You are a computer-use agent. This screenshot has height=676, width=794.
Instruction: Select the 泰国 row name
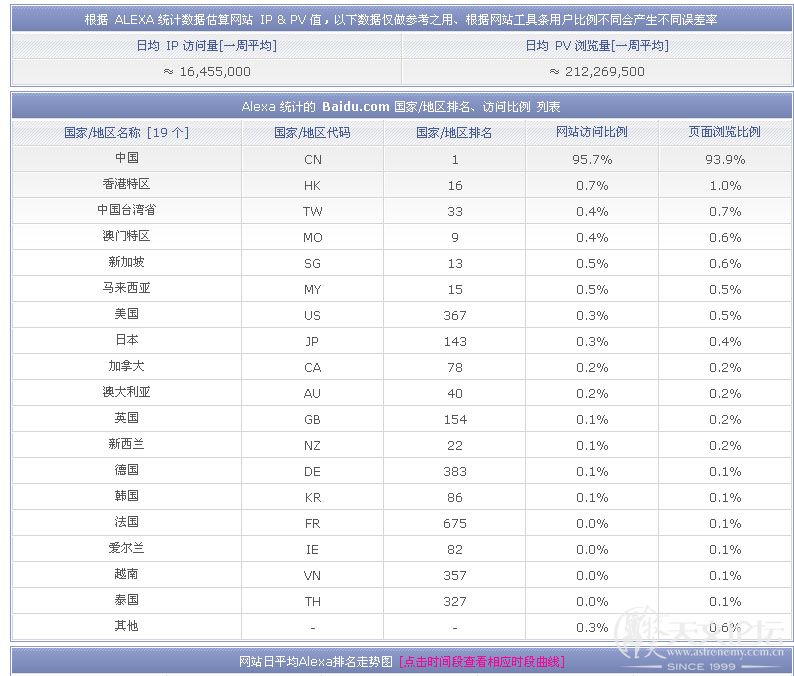127,600
